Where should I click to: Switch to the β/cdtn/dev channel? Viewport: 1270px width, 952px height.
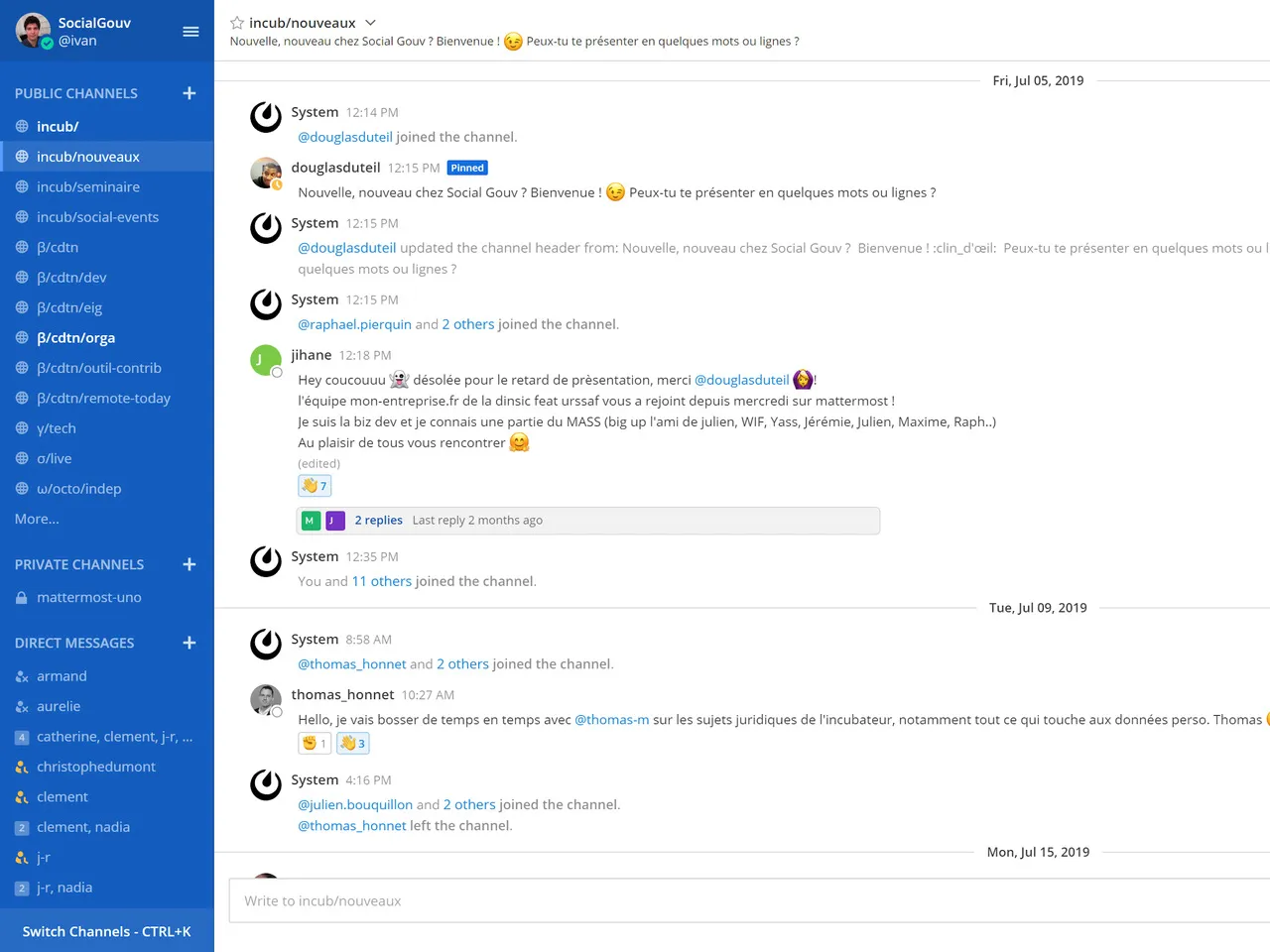[x=107, y=278]
